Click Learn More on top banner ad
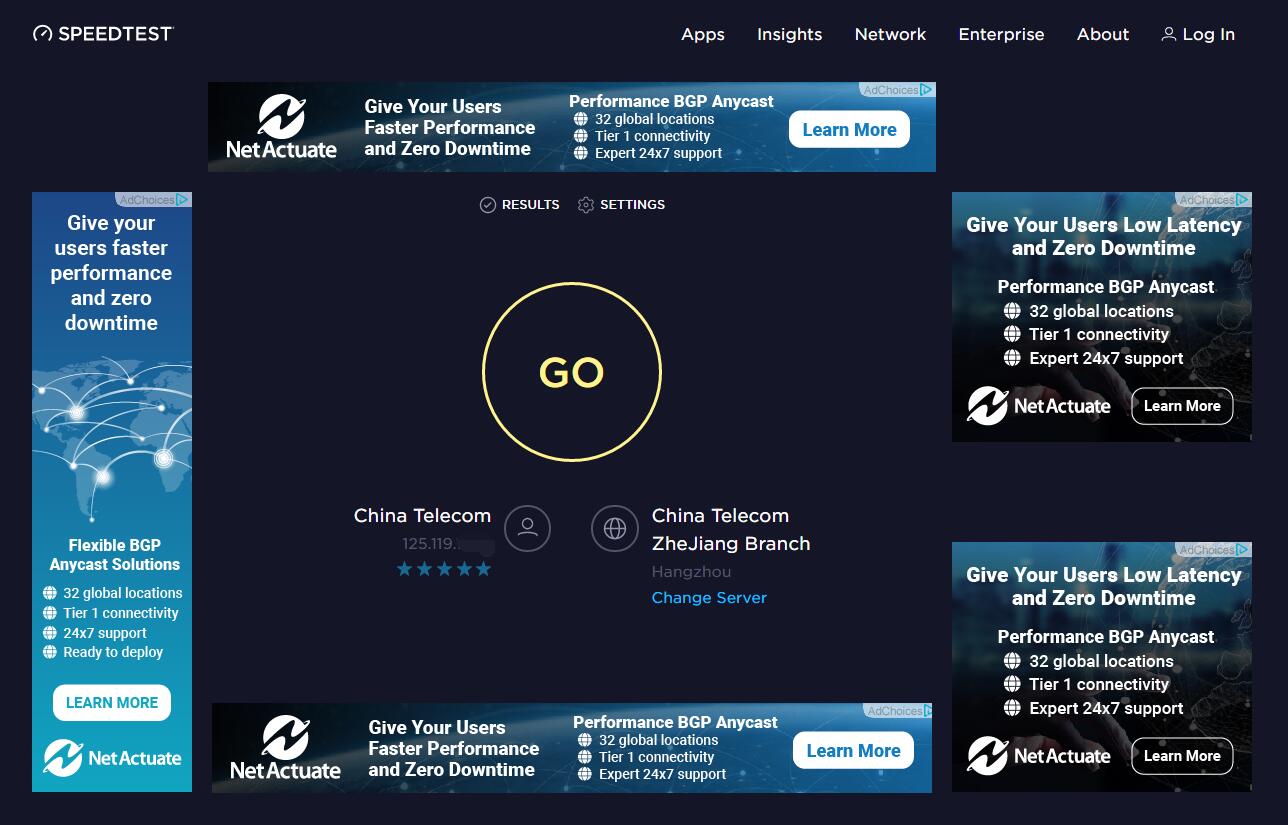The image size is (1288, 825). pos(849,130)
